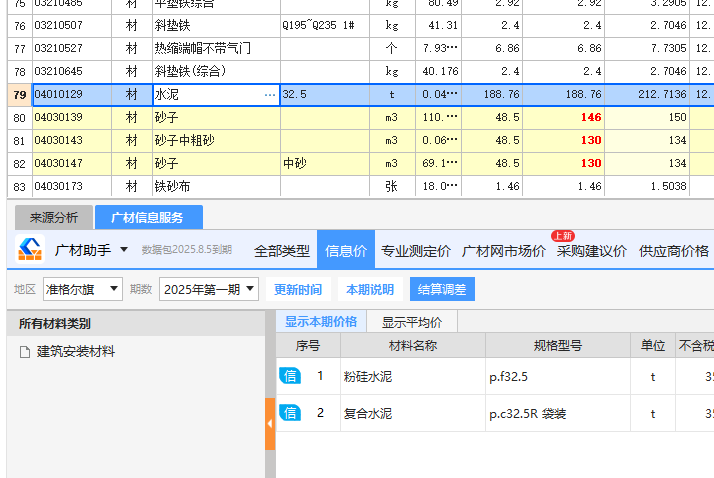Click 砂子中粗砂 name cell
Viewport: 714px width, 478px height.
point(216,141)
